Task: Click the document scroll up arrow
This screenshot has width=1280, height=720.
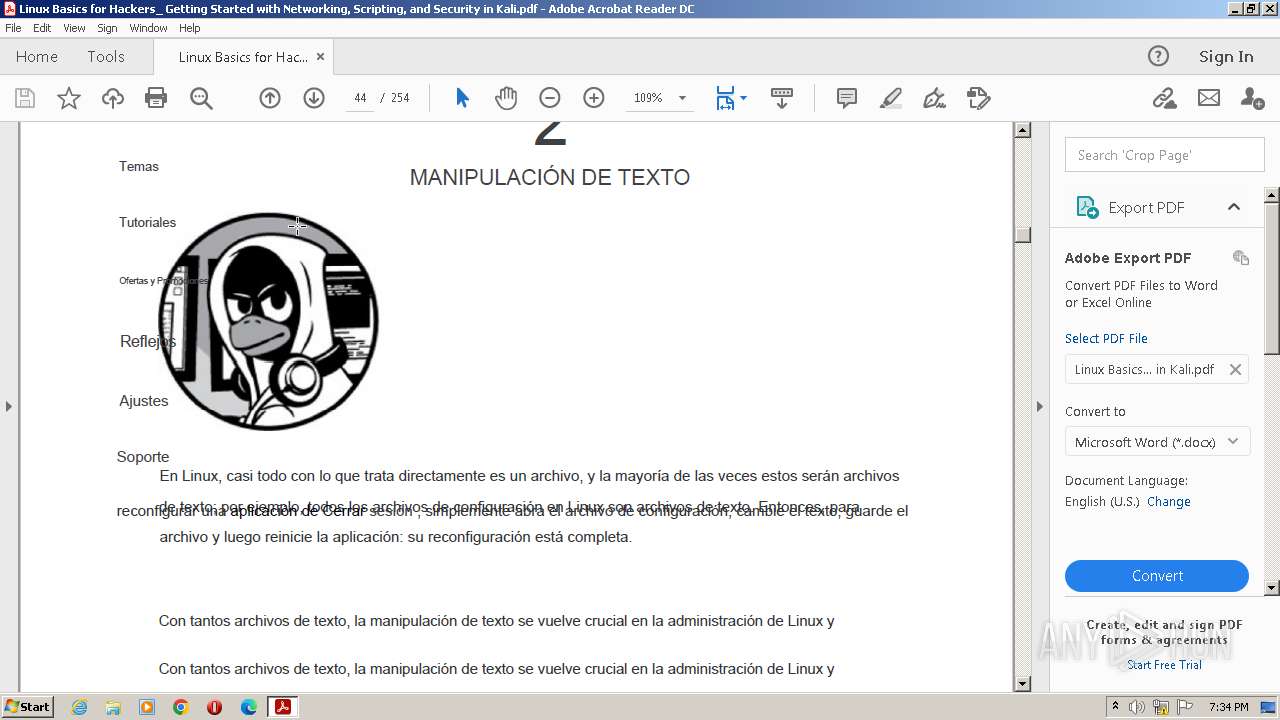Action: [1022, 130]
